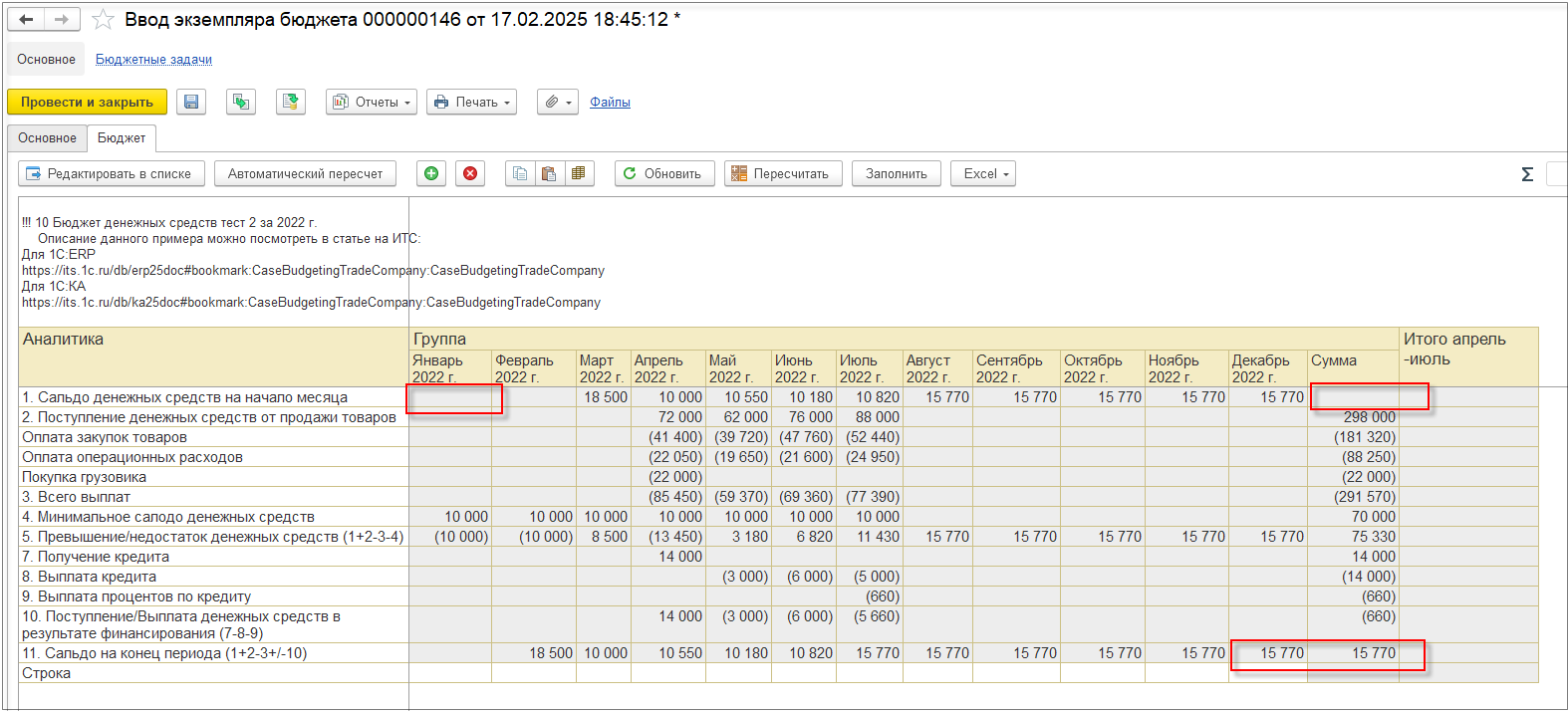Expand the Excel export dropdown

(x=982, y=173)
